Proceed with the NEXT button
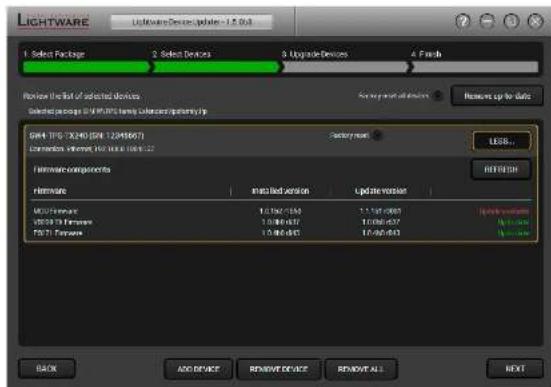Screen dimensions: 551x387 click(x=515, y=369)
